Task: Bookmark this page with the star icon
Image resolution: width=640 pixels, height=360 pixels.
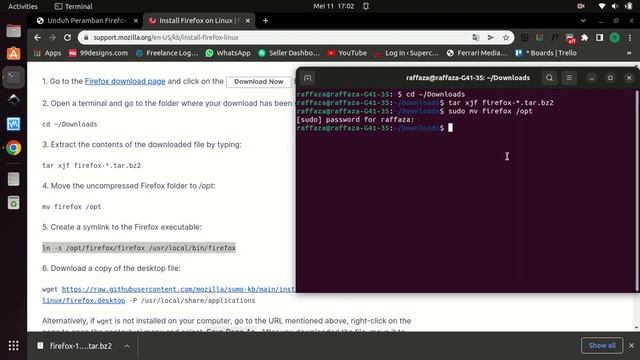Action: click(506, 38)
